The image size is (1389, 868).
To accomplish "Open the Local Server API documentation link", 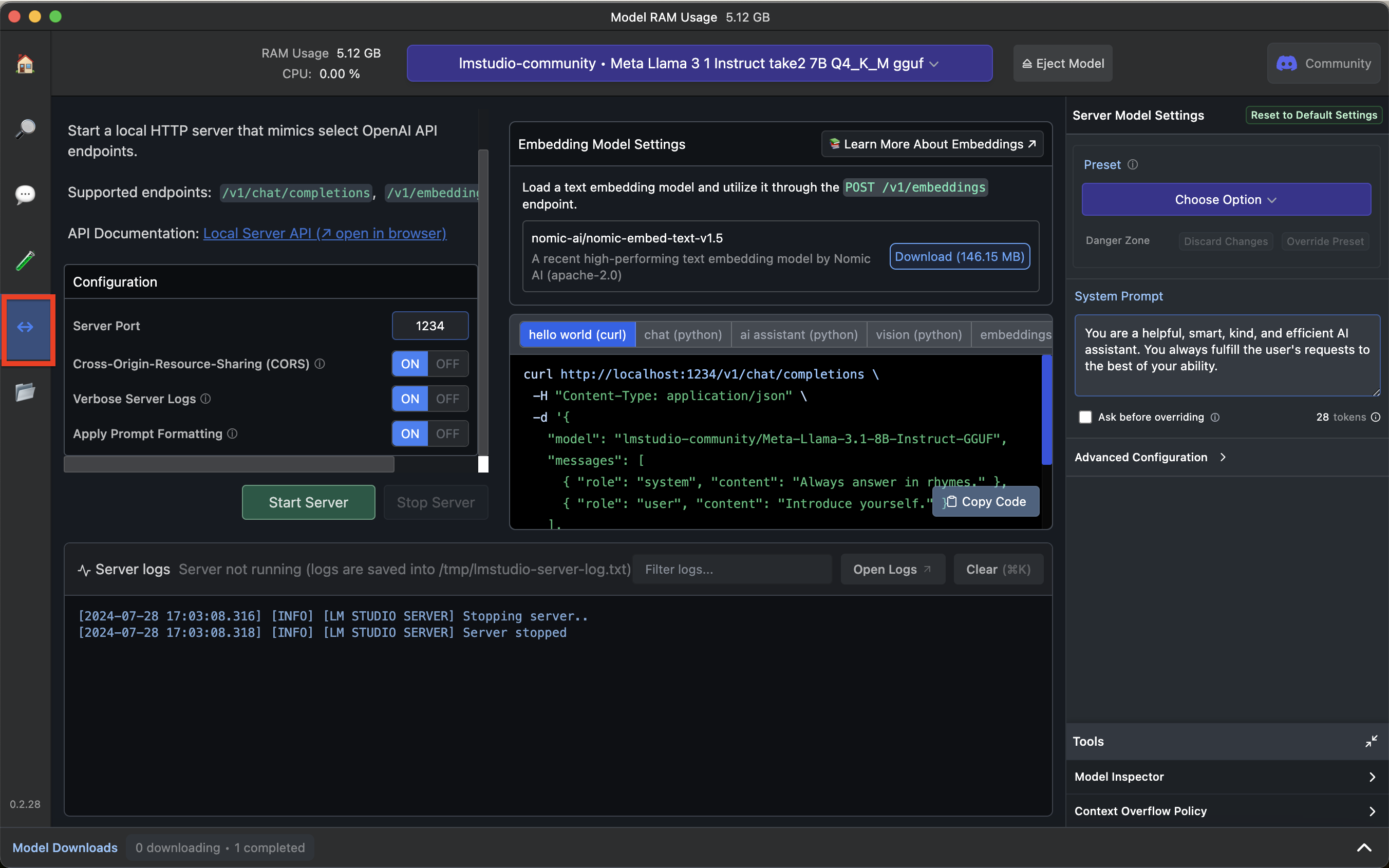I will (x=324, y=234).
